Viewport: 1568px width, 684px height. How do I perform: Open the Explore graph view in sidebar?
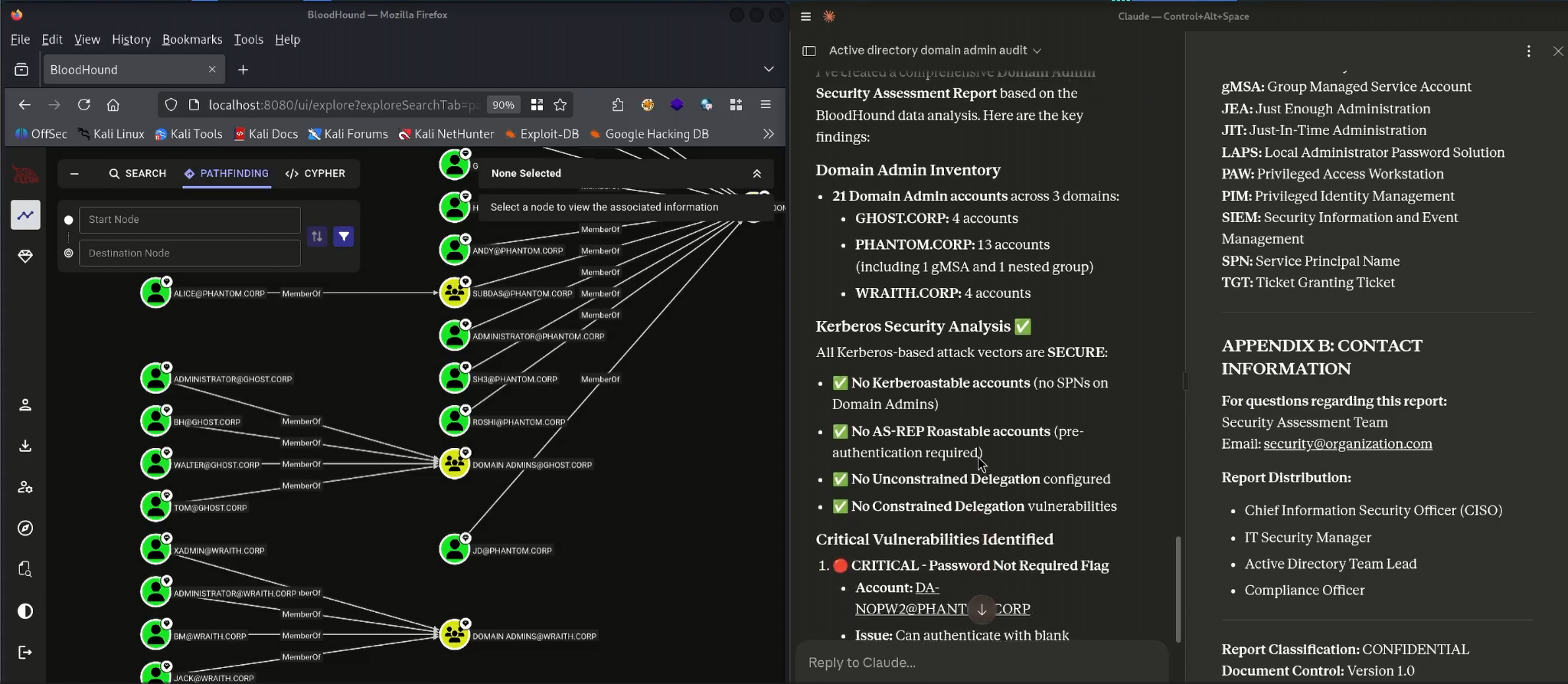(x=25, y=215)
